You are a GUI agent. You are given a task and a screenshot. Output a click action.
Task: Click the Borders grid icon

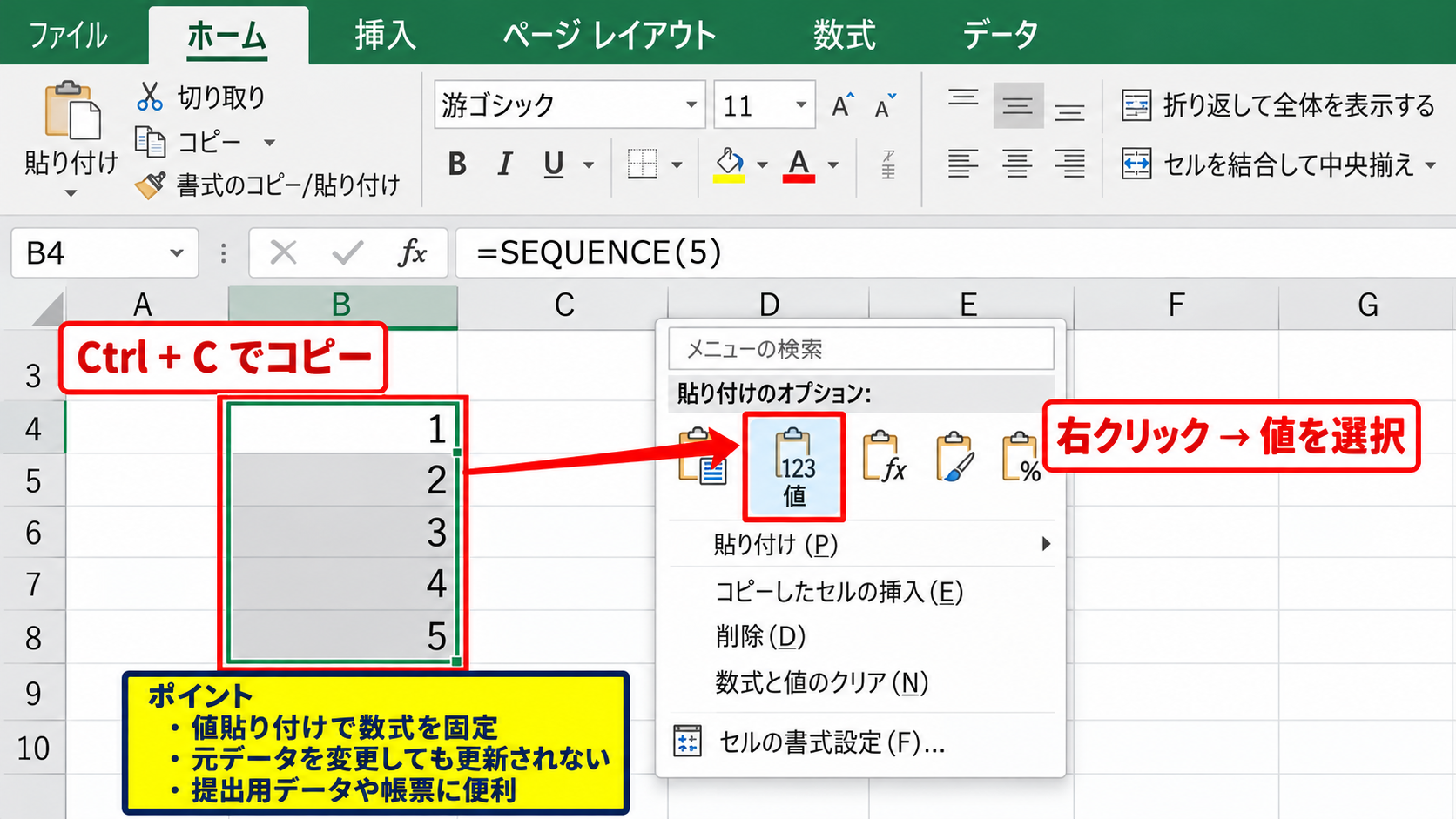643,164
